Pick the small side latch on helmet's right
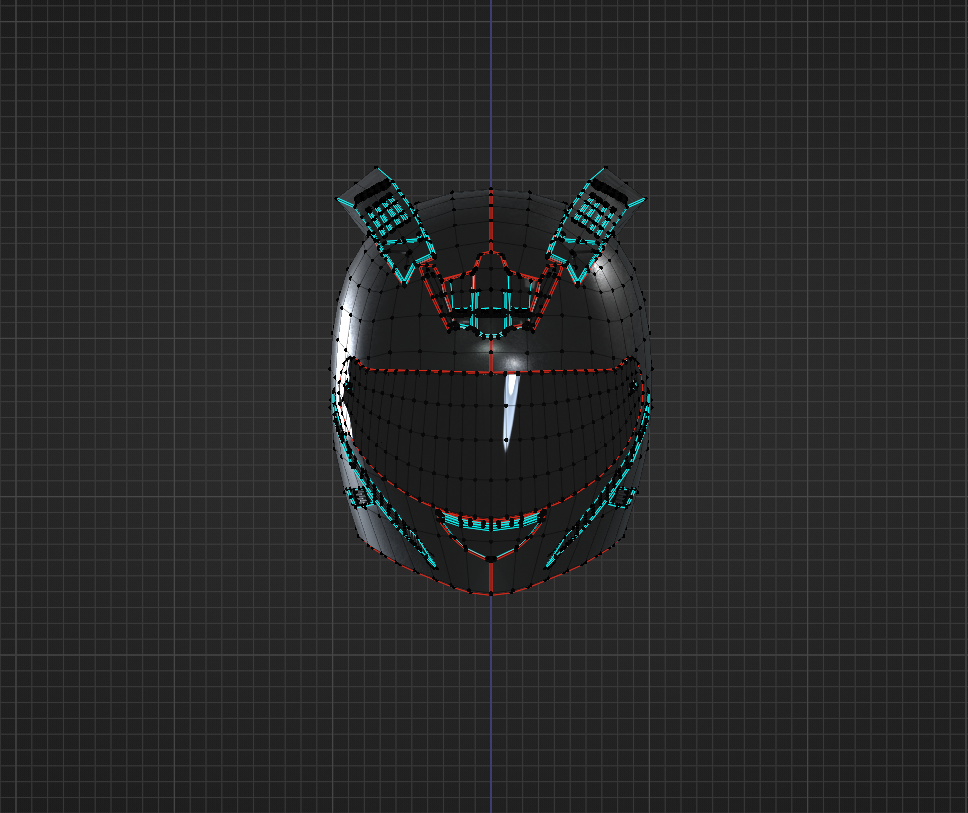This screenshot has height=813, width=968. pos(623,496)
